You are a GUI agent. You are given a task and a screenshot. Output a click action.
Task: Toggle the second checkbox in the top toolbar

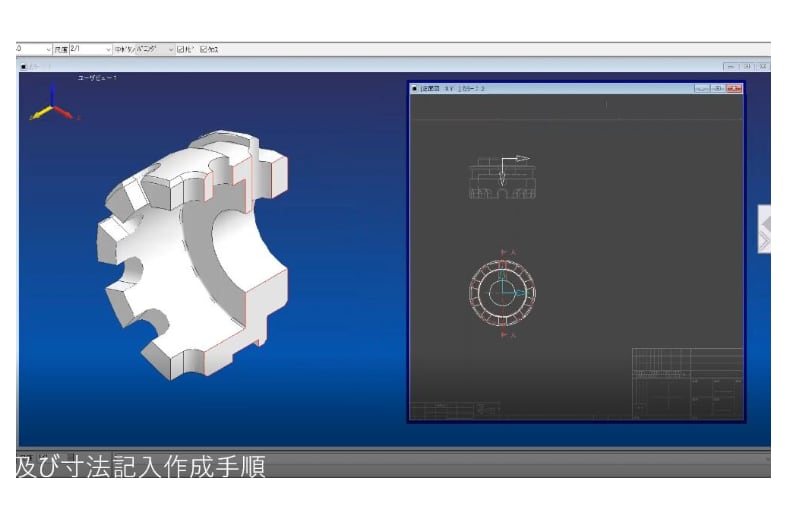[204, 49]
